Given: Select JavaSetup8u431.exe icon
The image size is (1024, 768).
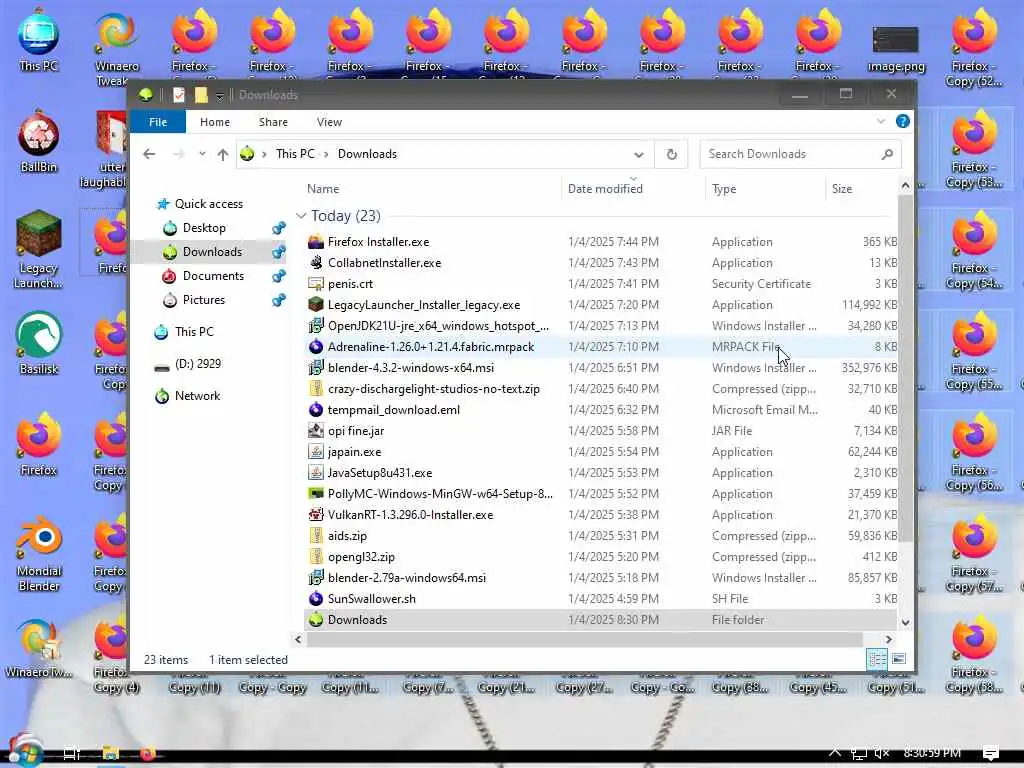Looking at the screenshot, I should coord(316,472).
